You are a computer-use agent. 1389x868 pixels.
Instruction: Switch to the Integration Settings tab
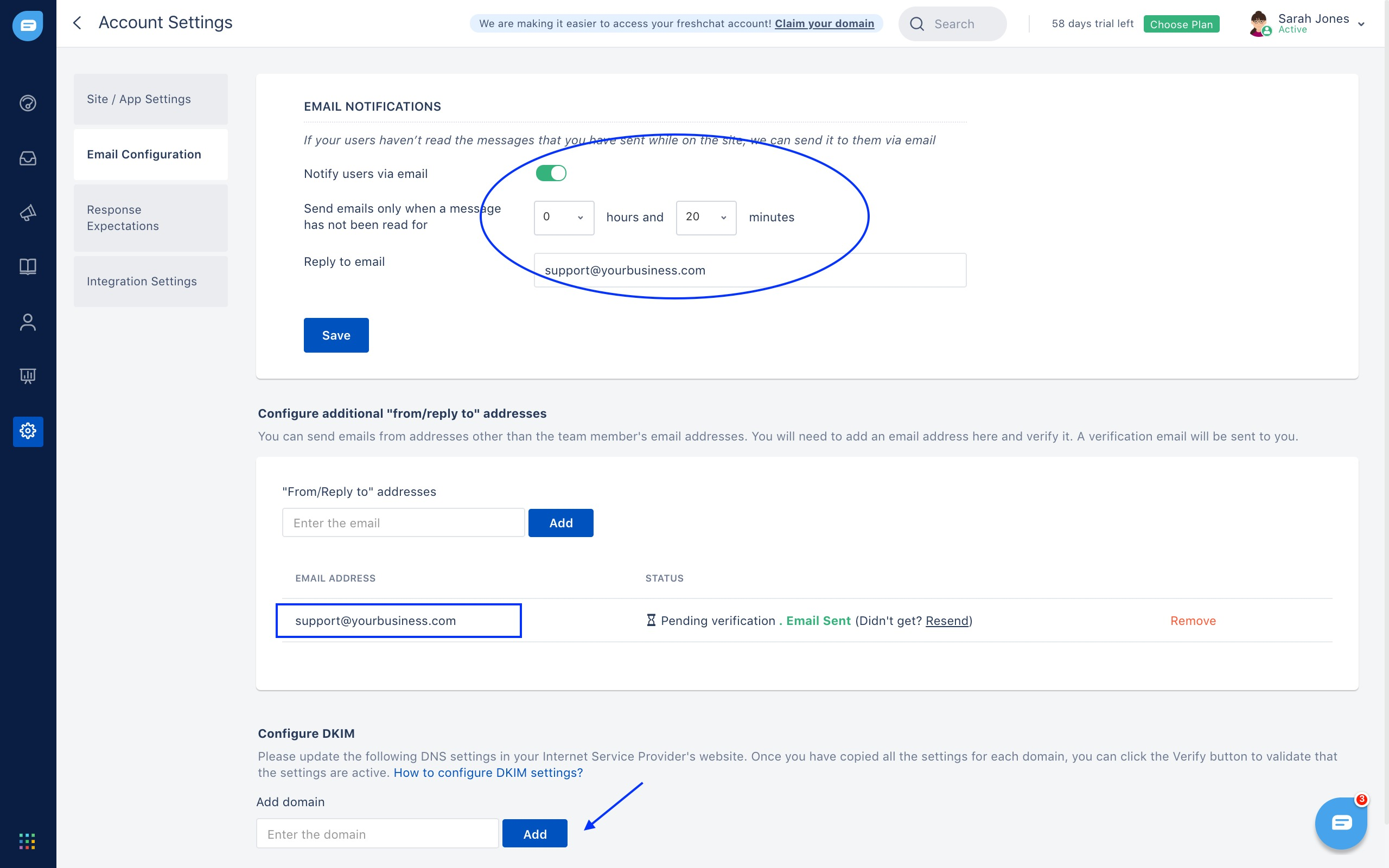[x=150, y=282]
